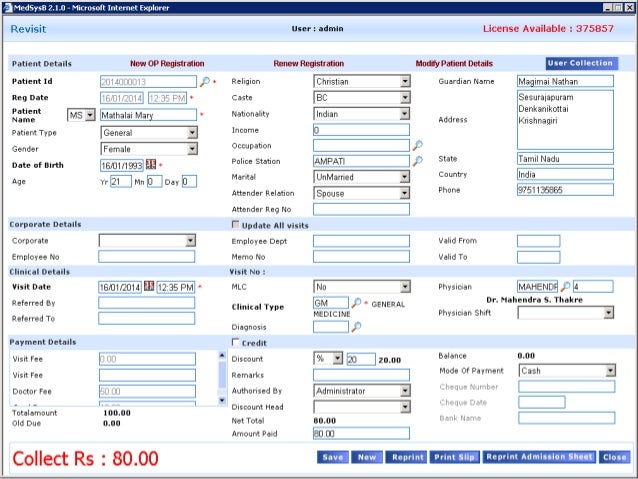Click the Reprint button
Viewport: 638px width, 479px height.
pos(407,457)
